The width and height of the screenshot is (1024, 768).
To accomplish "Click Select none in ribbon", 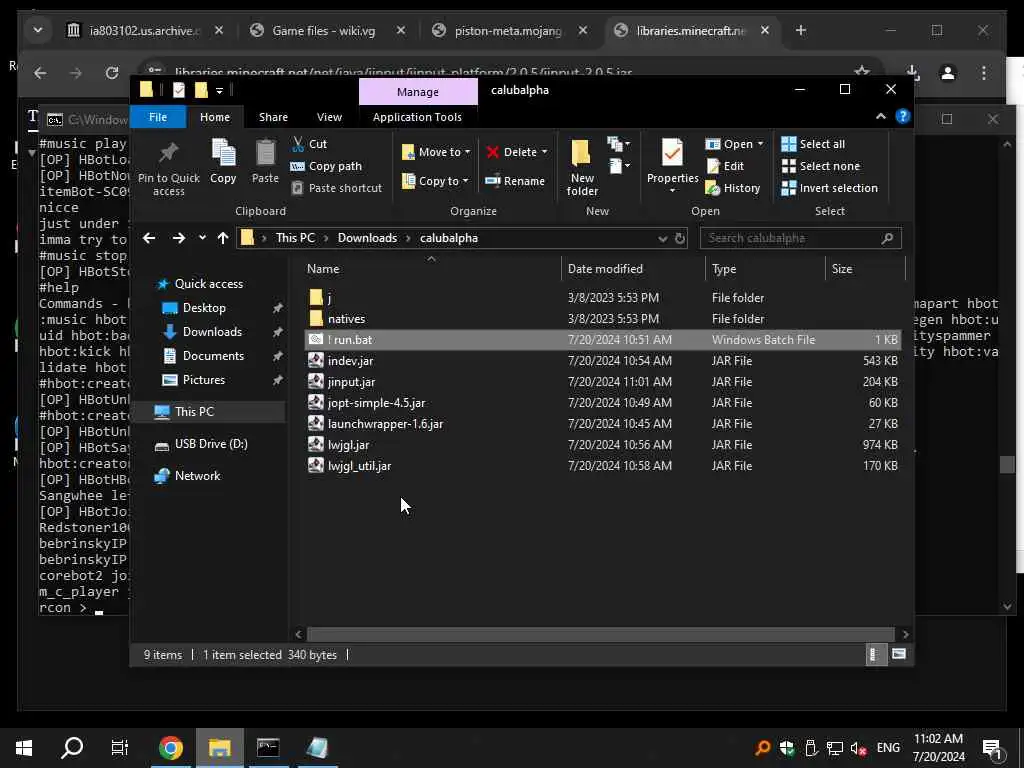I will [x=821, y=166].
